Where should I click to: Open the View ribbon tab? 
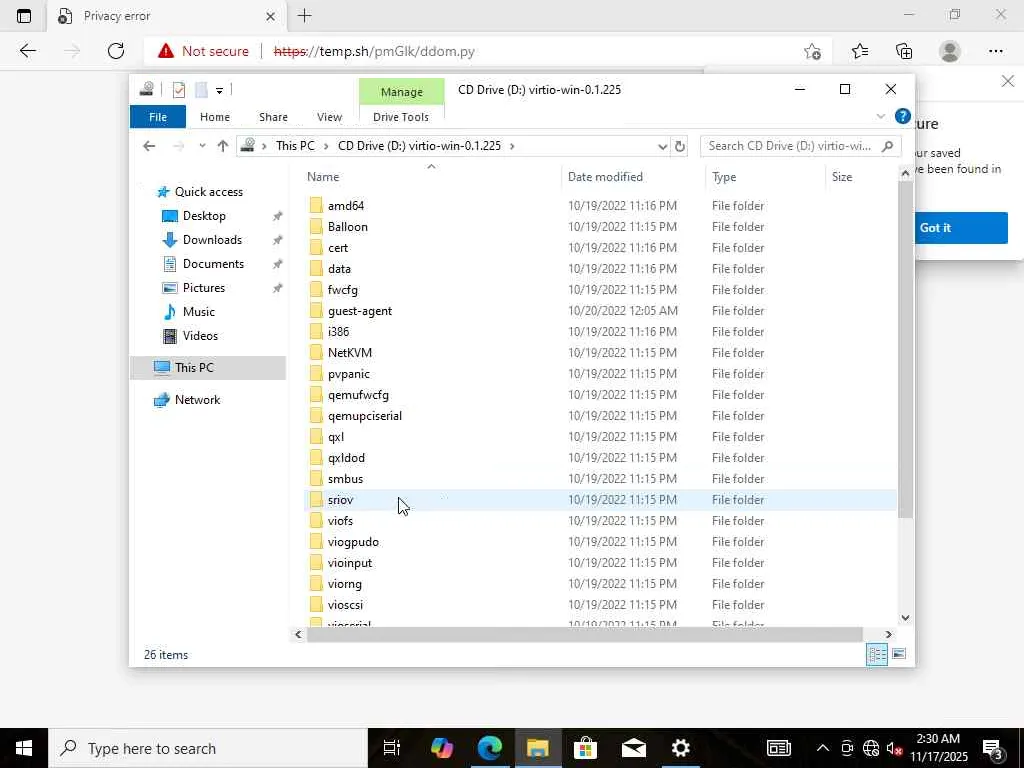tap(329, 117)
